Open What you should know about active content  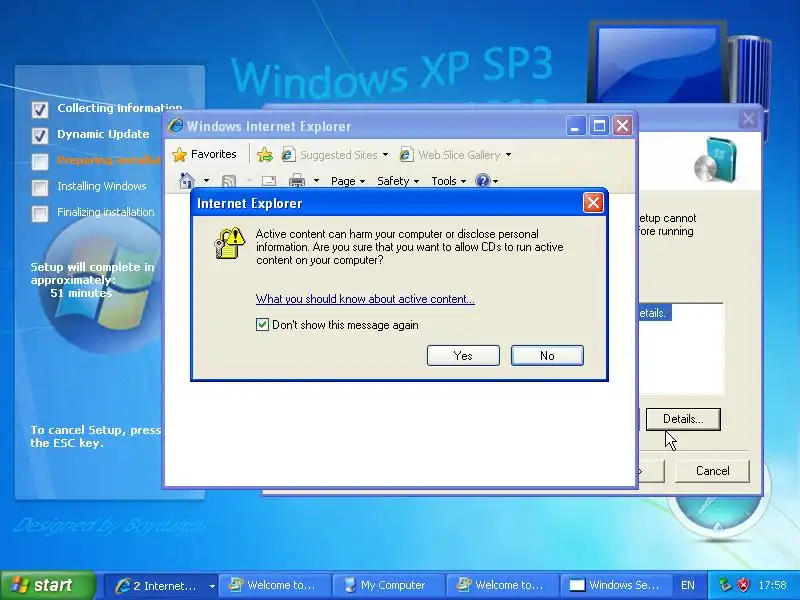tap(365, 299)
